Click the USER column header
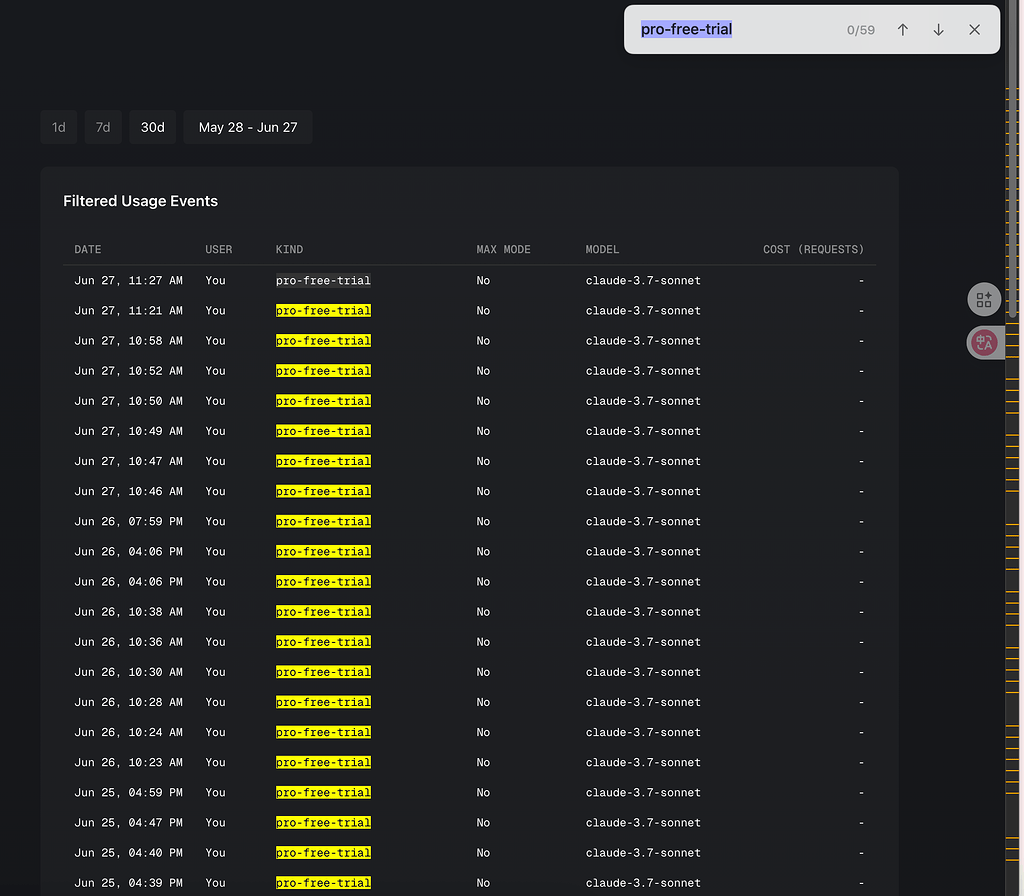This screenshot has height=896, width=1024. click(x=219, y=249)
